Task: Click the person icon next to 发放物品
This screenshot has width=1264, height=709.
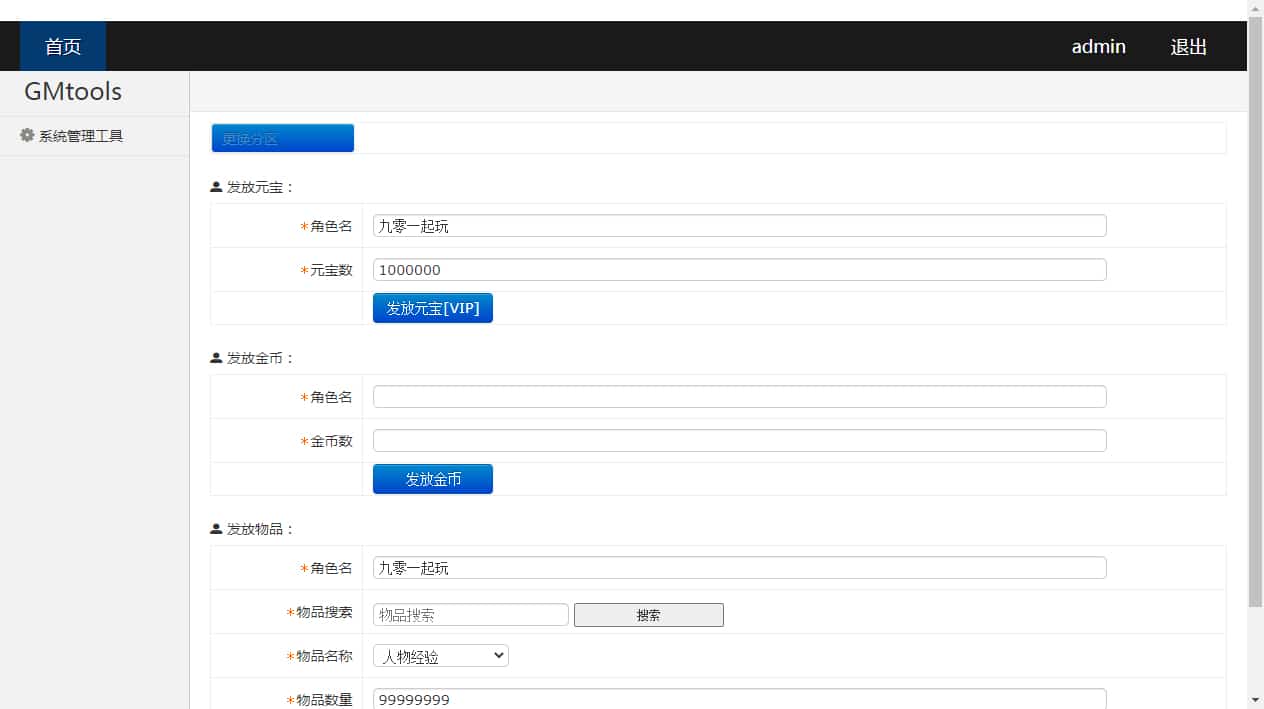Action: pyautogui.click(x=216, y=529)
